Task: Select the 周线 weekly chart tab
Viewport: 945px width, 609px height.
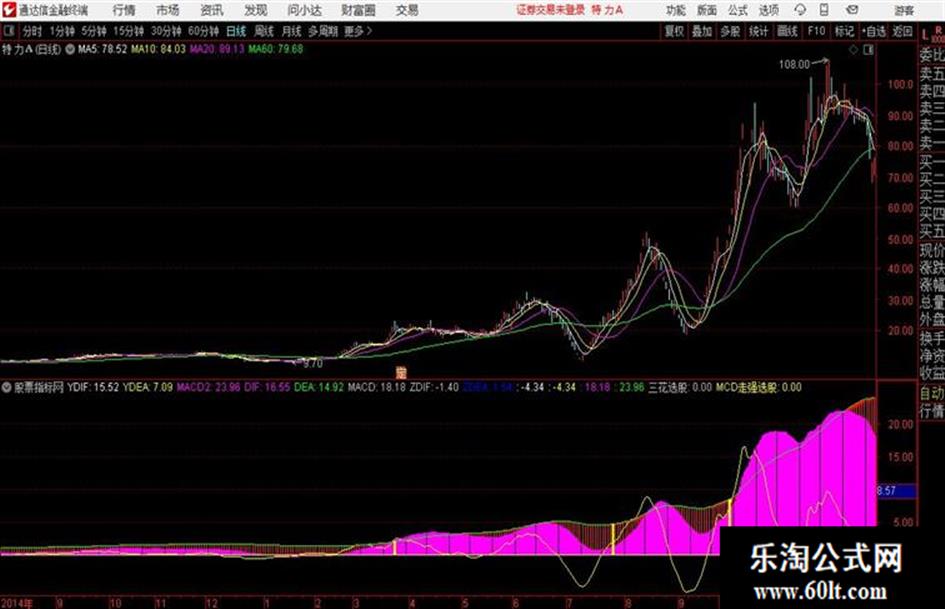Action: point(264,31)
